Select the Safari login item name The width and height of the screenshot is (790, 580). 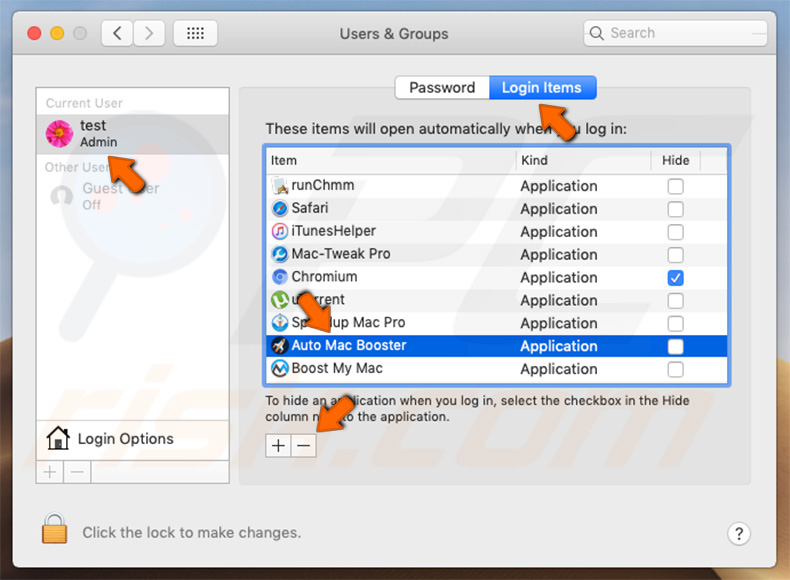310,208
